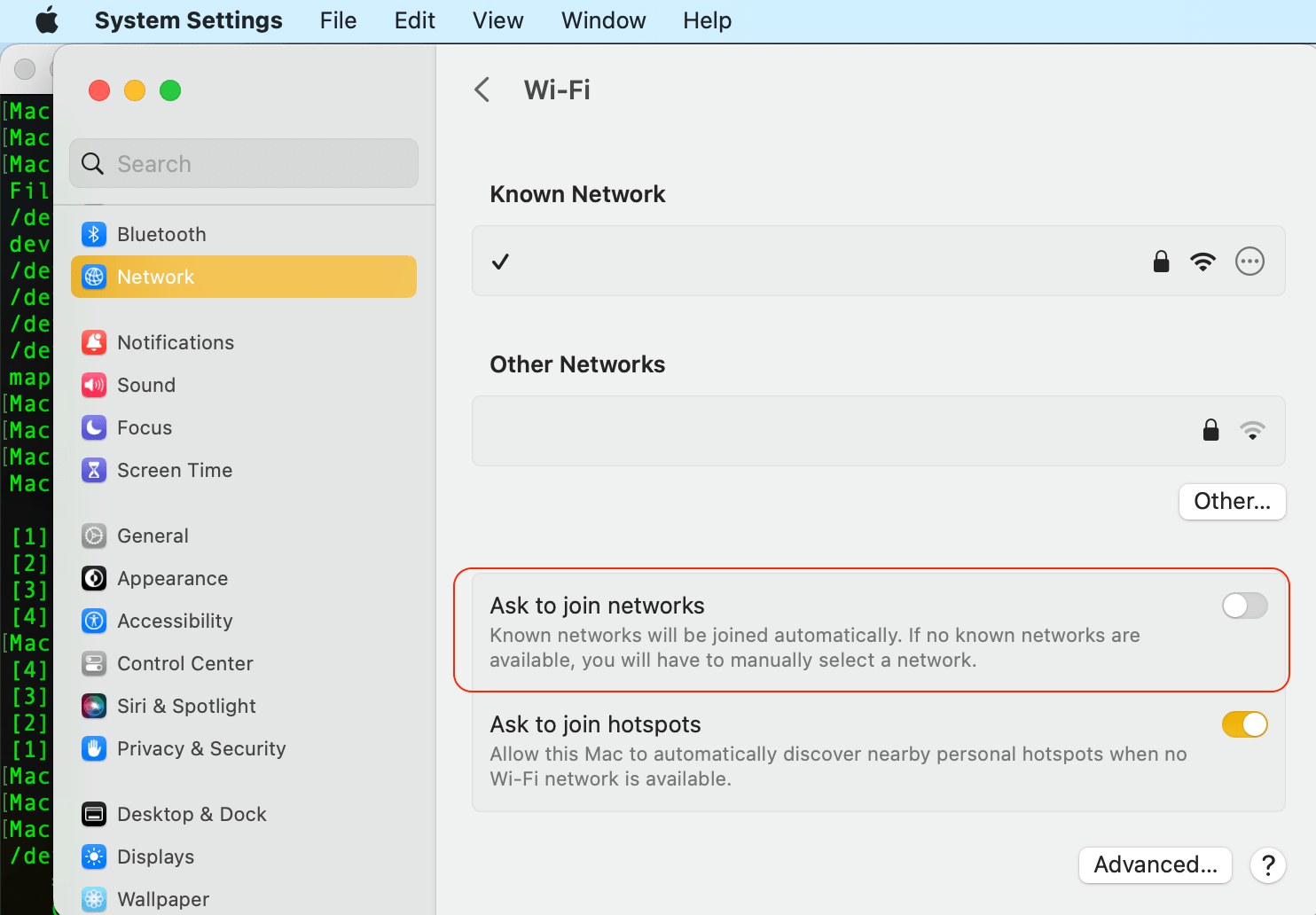This screenshot has width=1316, height=915.
Task: Click the Sound speaker icon
Action: tap(94, 385)
